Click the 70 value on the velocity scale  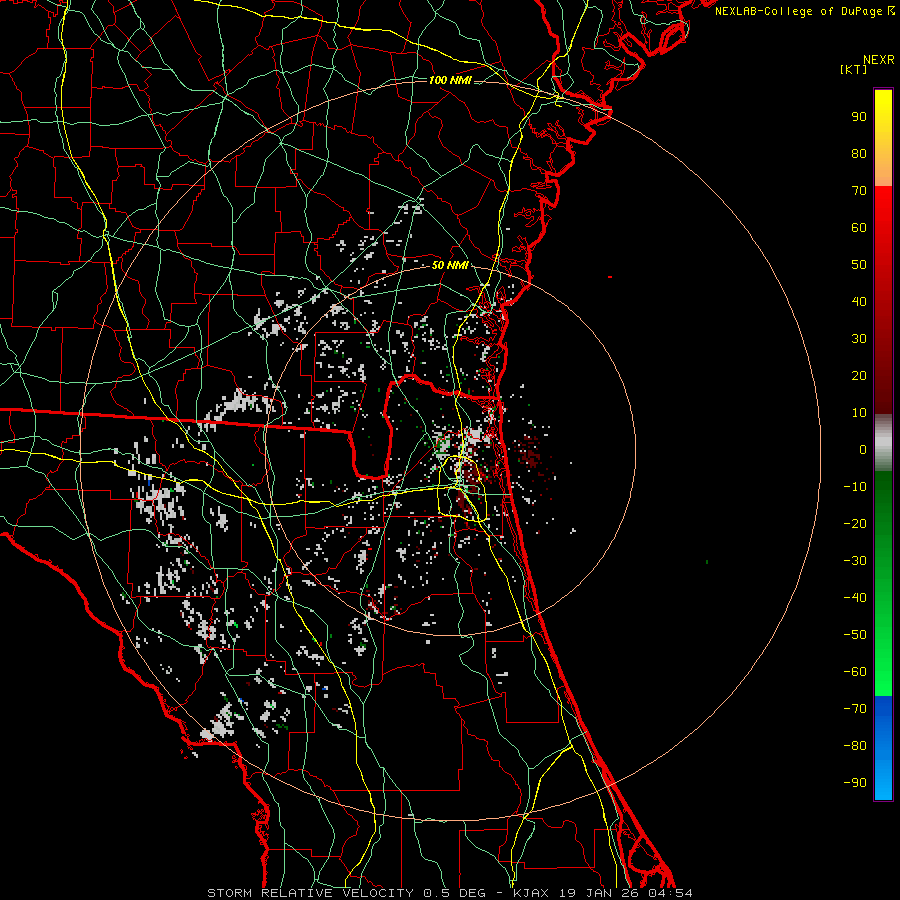pyautogui.click(x=859, y=191)
